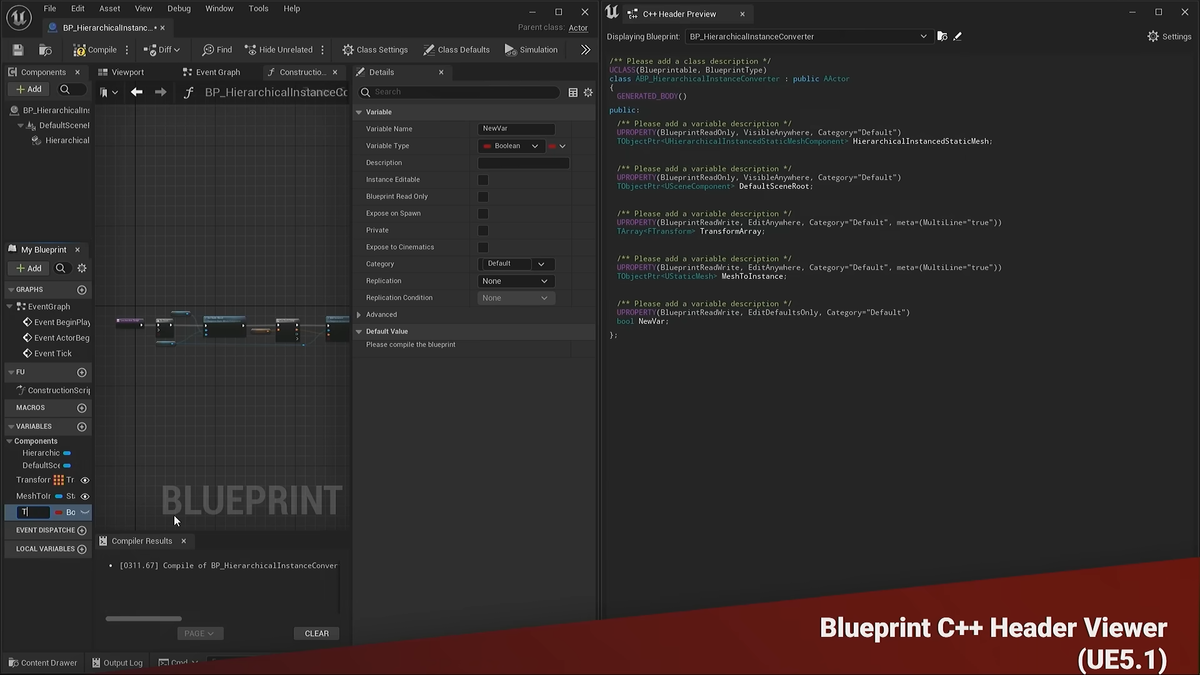Image resolution: width=1200 pixels, height=675 pixels.
Task: Open Settings in C++ Header Preview window
Action: coord(1169,36)
